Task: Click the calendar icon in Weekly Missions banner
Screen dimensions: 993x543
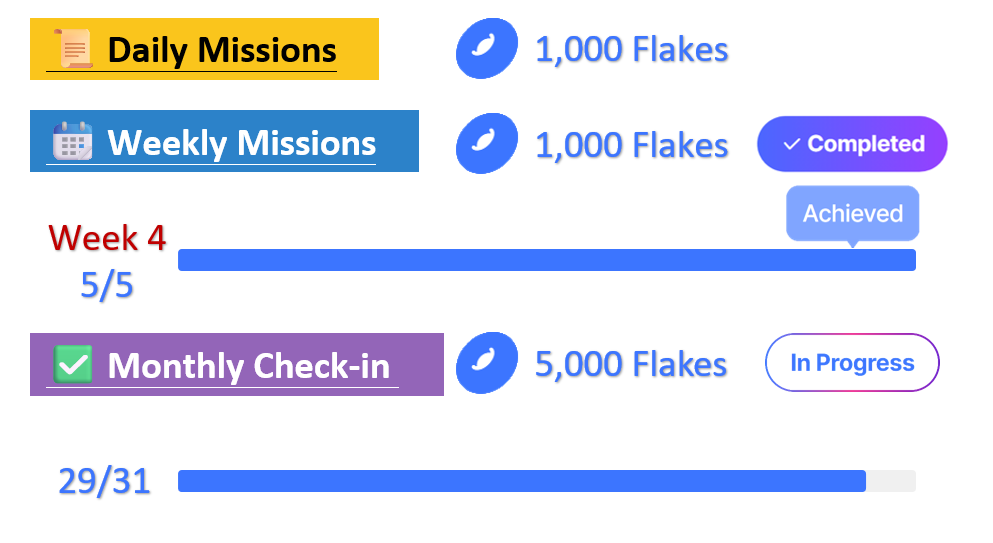Action: (x=72, y=141)
